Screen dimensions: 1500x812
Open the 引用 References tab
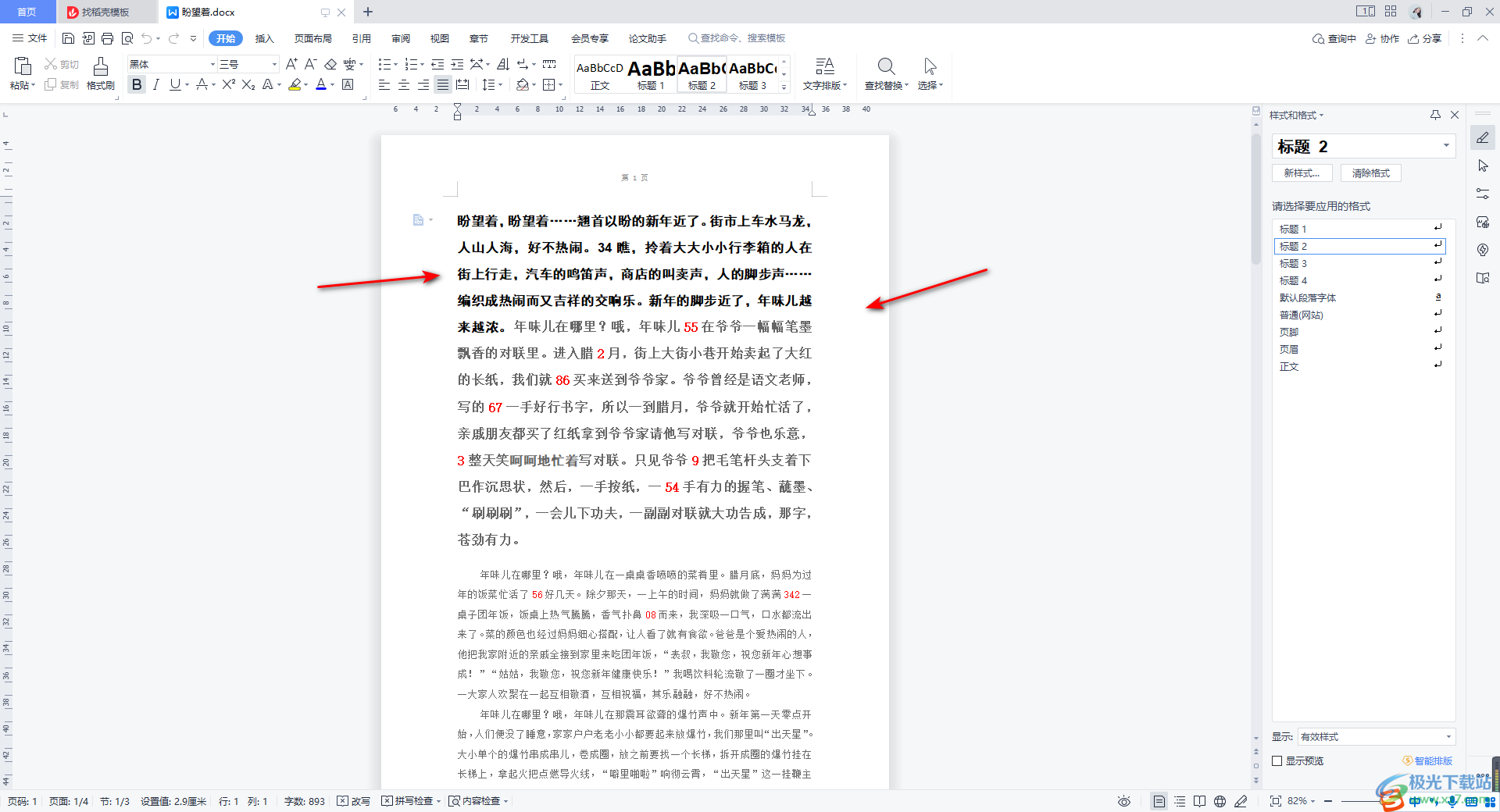click(362, 38)
